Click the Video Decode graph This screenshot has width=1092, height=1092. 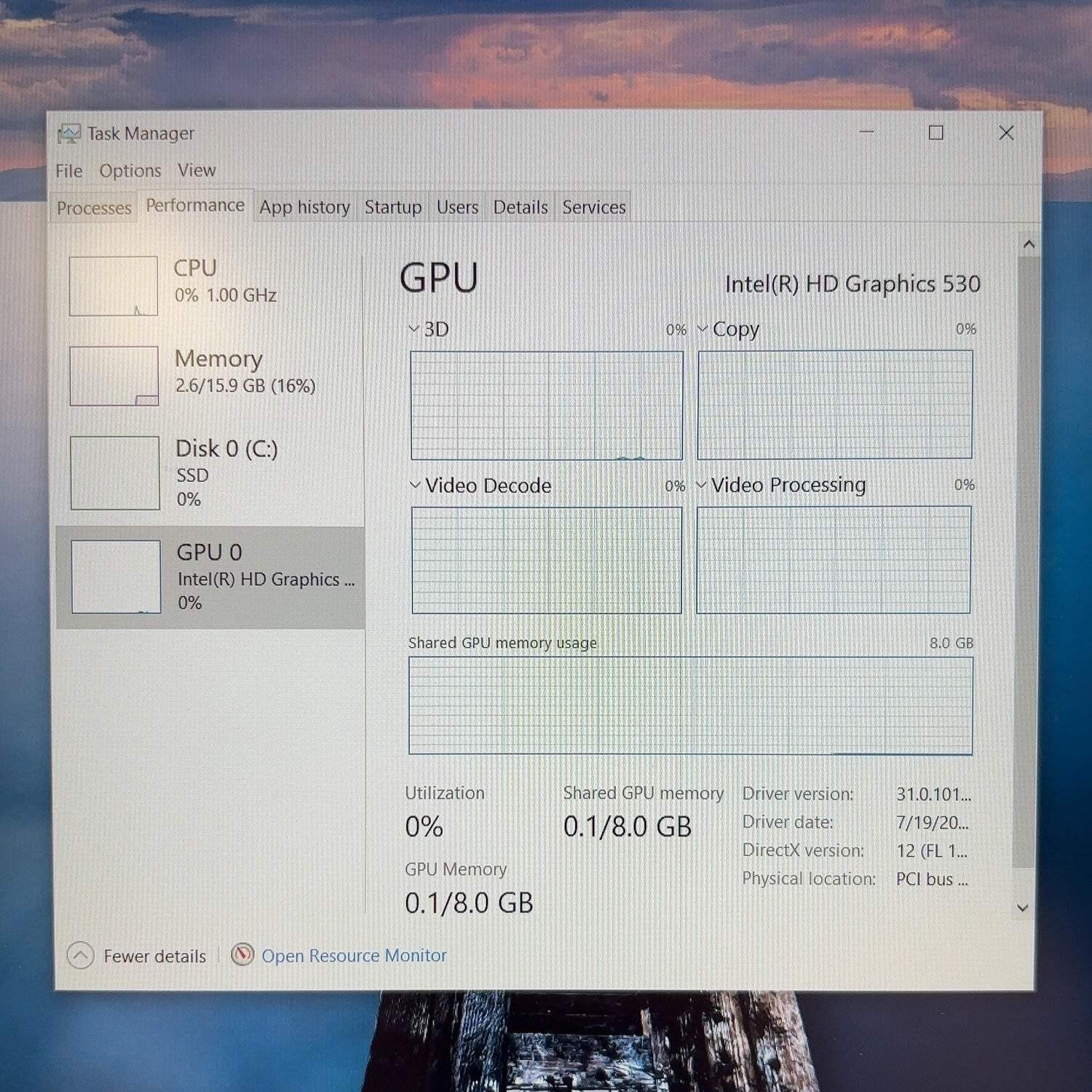(547, 561)
